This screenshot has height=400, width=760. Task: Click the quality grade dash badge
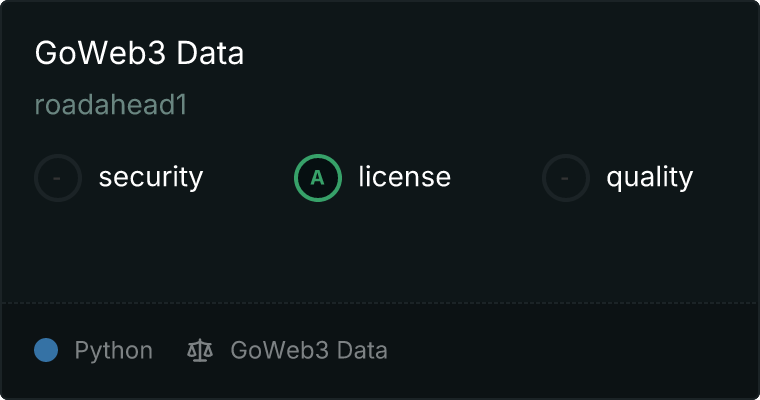click(x=566, y=178)
